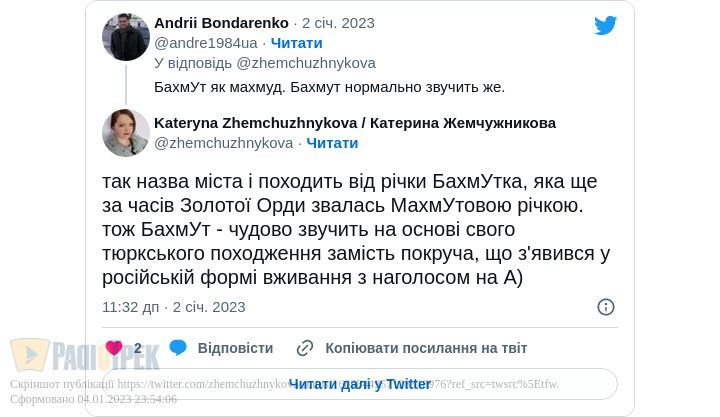The width and height of the screenshot is (720, 417).
Task: Click the Andrii Bondarenko display name
Action: pyautogui.click(x=221, y=23)
